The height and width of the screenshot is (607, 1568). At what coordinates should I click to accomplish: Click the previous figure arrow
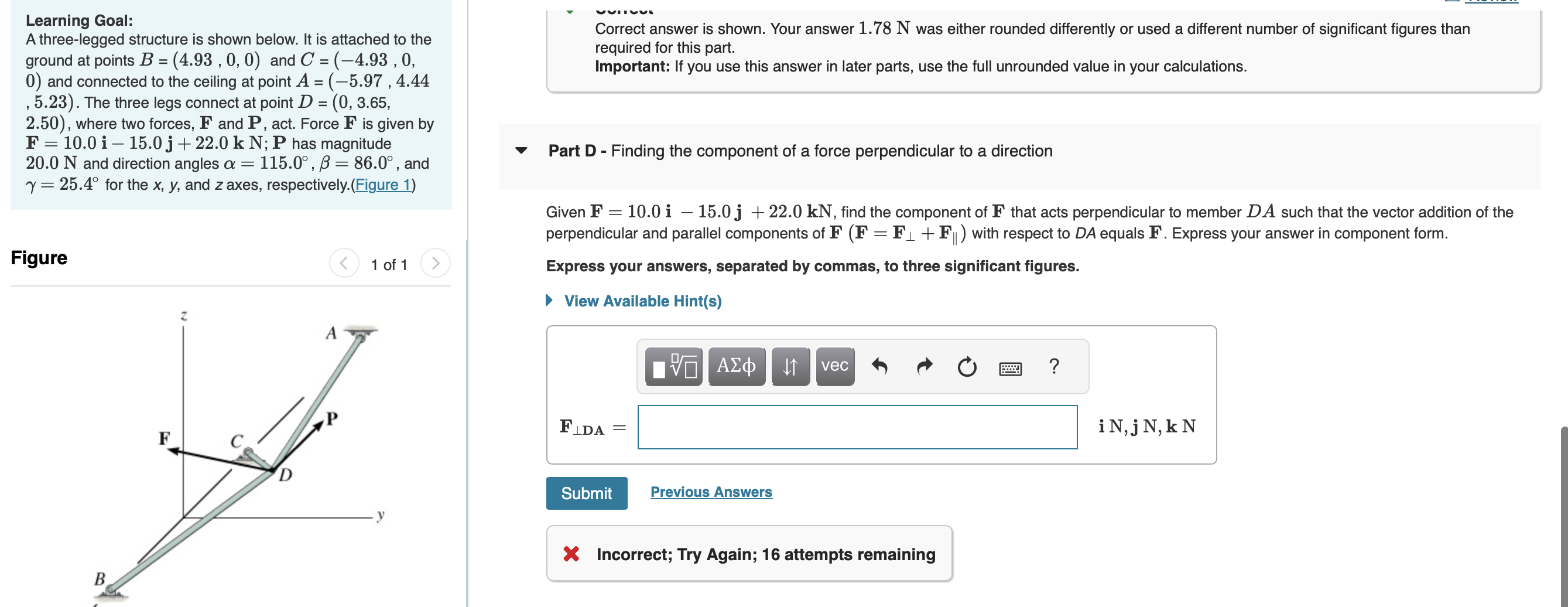344,263
